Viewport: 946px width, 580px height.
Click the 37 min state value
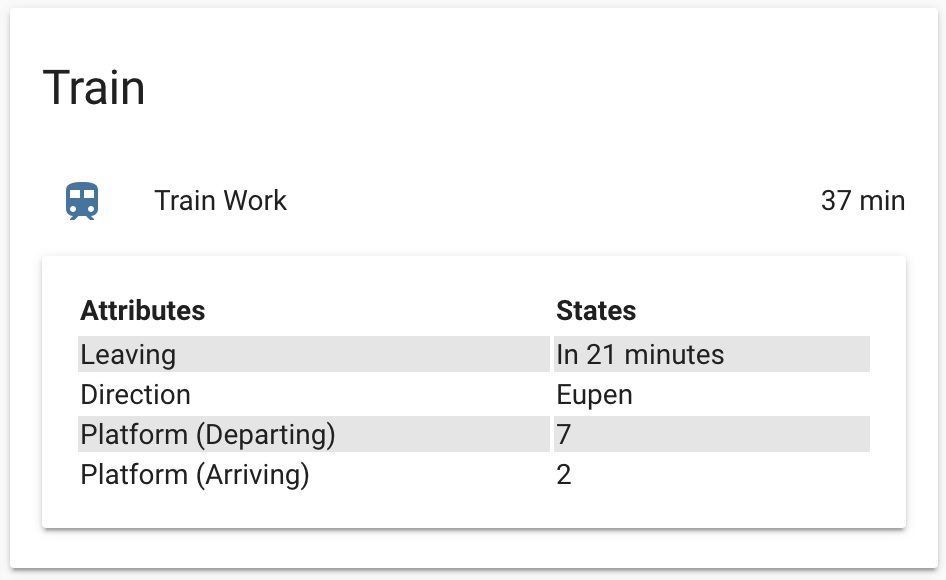pyautogui.click(x=863, y=200)
